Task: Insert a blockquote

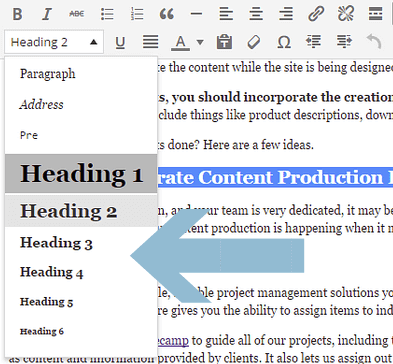Action: point(167,14)
